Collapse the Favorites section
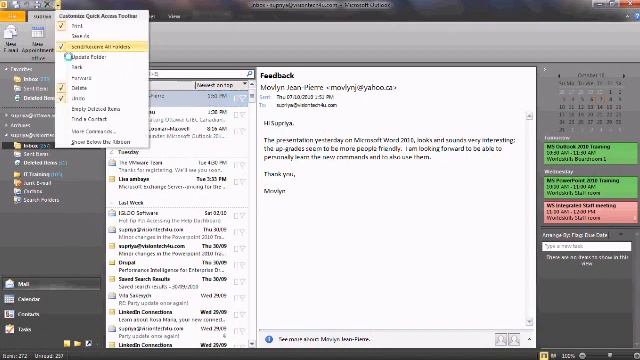This screenshot has width=640, height=360. 6,69
